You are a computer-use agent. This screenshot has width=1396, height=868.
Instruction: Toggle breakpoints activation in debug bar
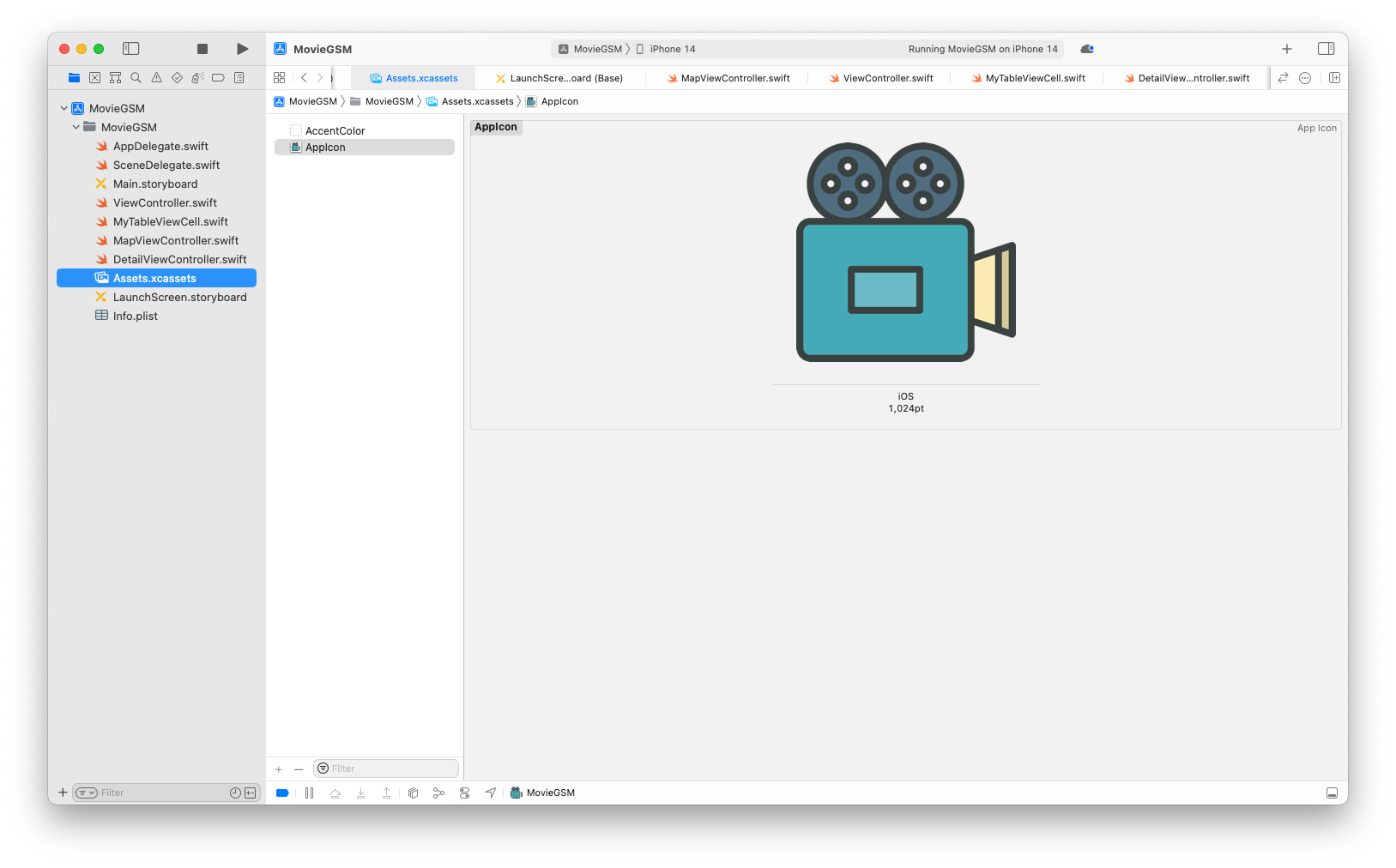tap(282, 793)
